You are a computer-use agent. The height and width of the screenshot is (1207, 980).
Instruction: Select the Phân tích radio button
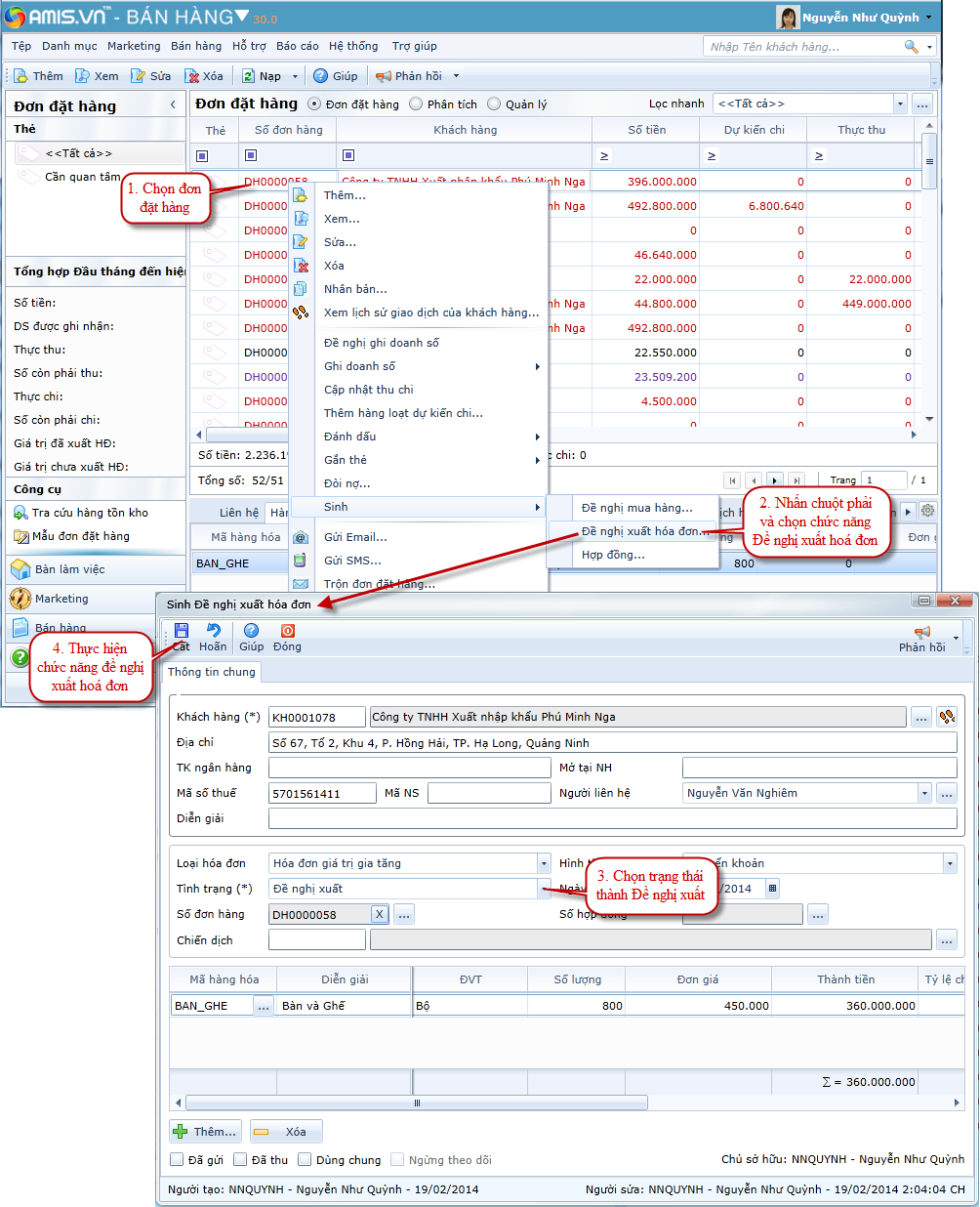pyautogui.click(x=417, y=104)
